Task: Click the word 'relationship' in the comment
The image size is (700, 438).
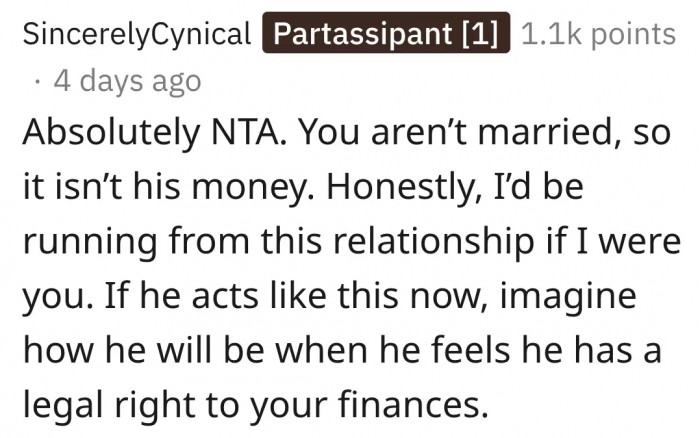Action: click(x=433, y=241)
